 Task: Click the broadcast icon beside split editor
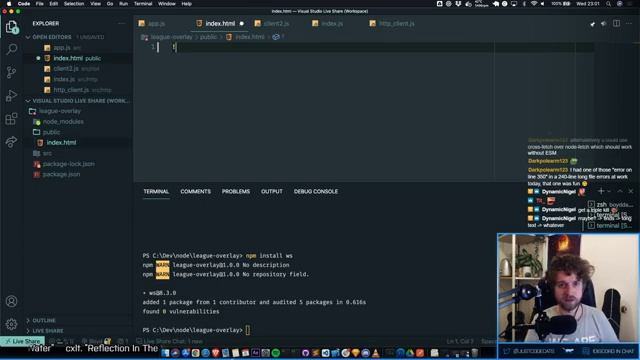604,24
